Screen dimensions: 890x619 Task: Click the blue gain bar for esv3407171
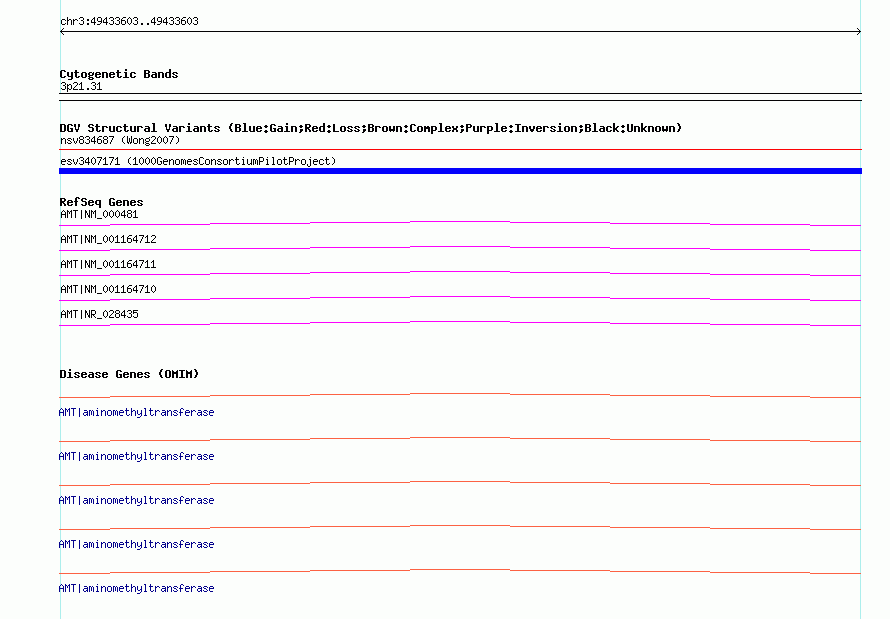460,171
